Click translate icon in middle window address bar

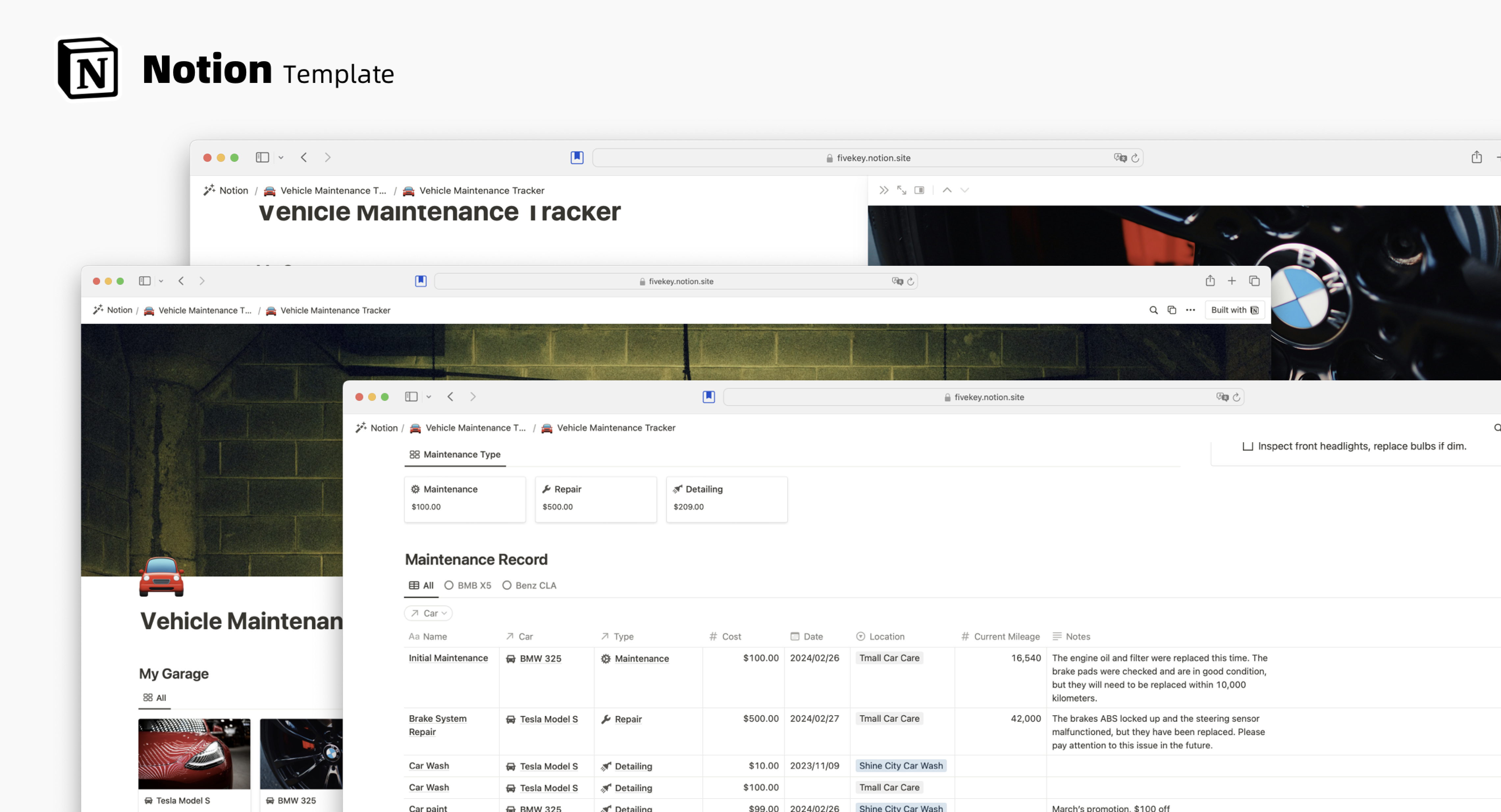pos(897,281)
